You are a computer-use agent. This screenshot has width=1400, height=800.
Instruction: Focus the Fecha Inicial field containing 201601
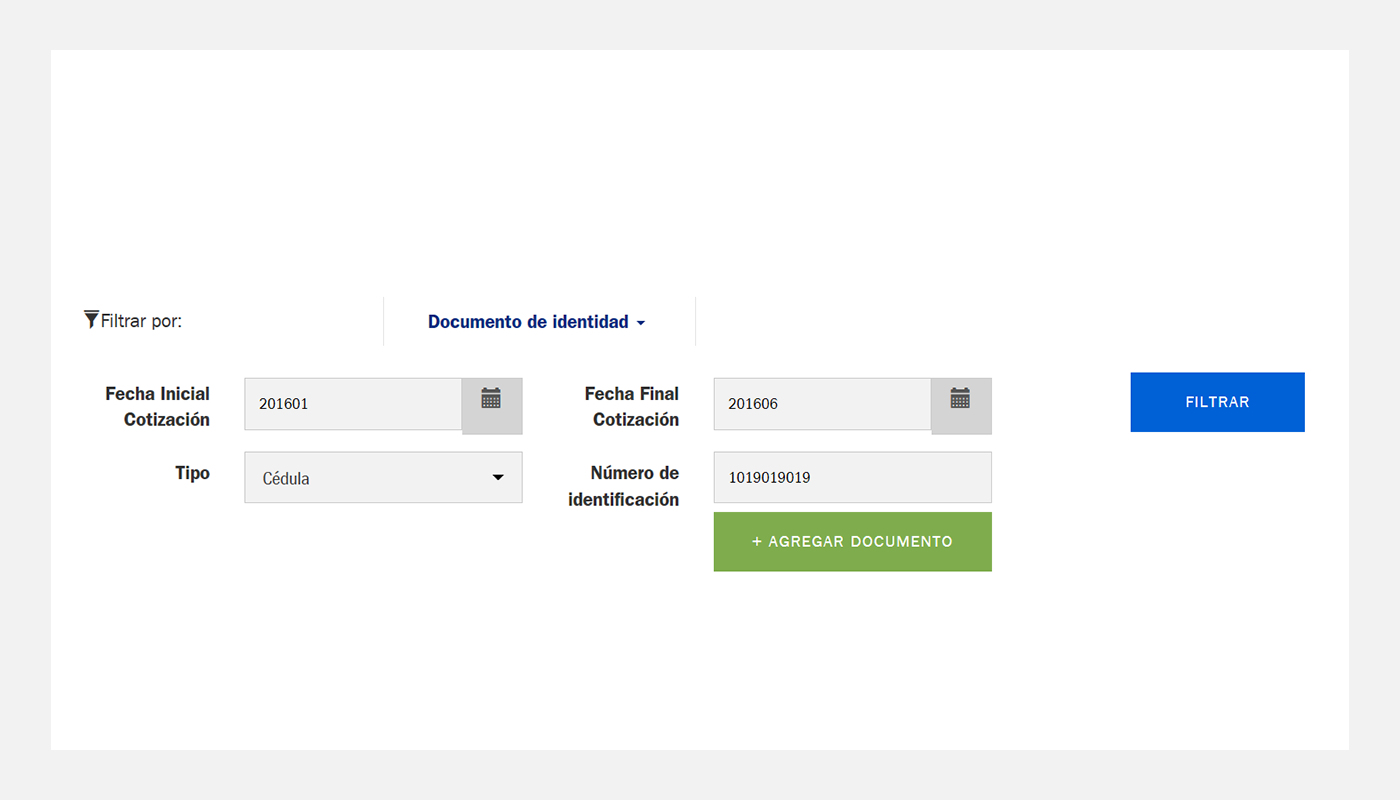[x=353, y=404]
